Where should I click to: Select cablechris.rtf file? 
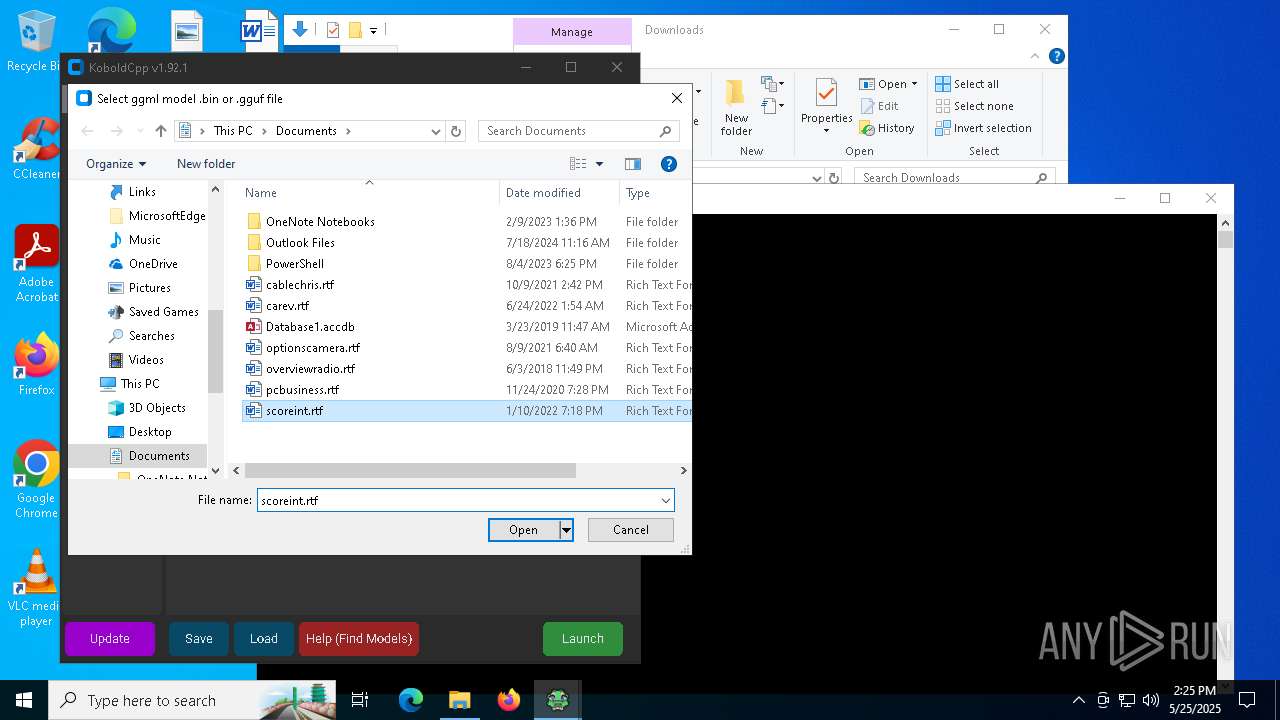pyautogui.click(x=300, y=285)
